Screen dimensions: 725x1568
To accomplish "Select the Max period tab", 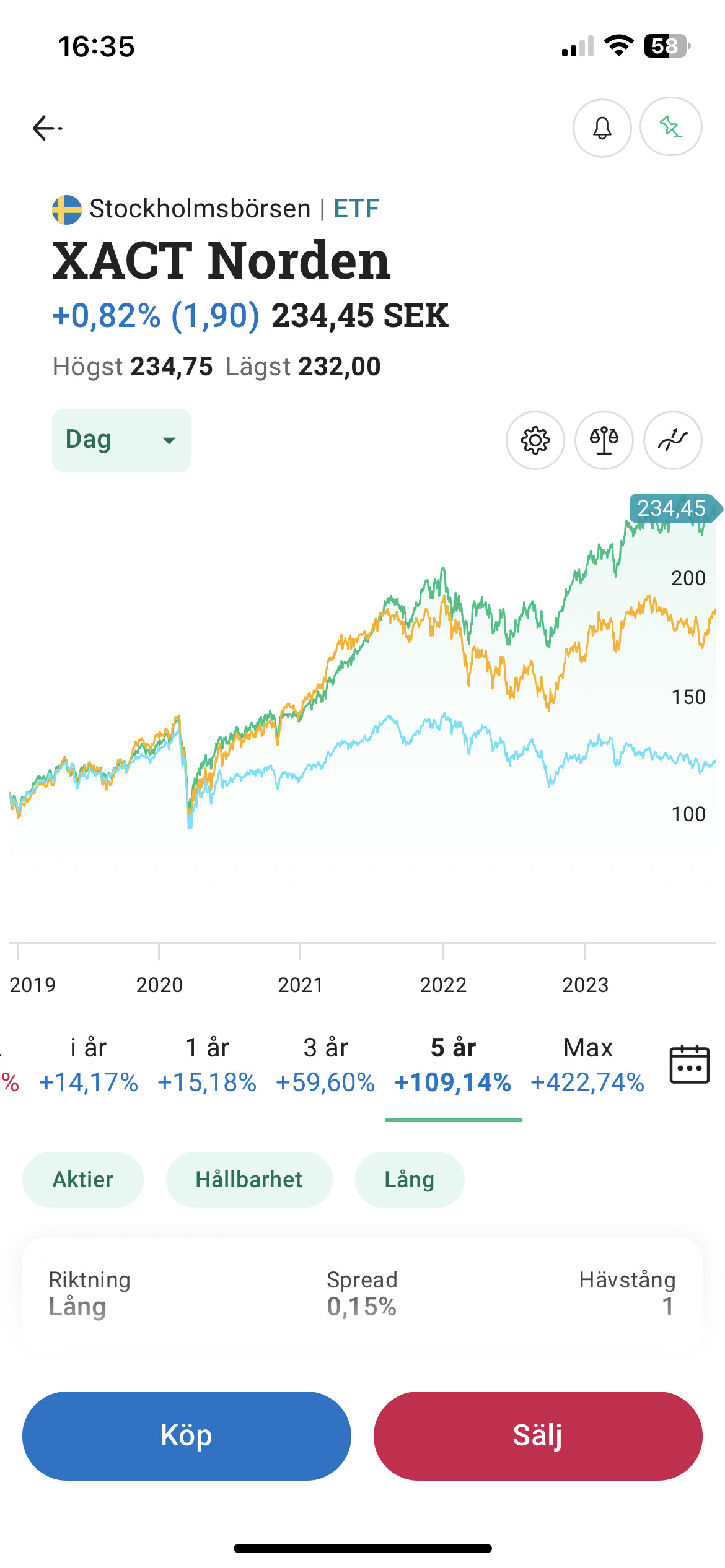I will (x=587, y=1065).
